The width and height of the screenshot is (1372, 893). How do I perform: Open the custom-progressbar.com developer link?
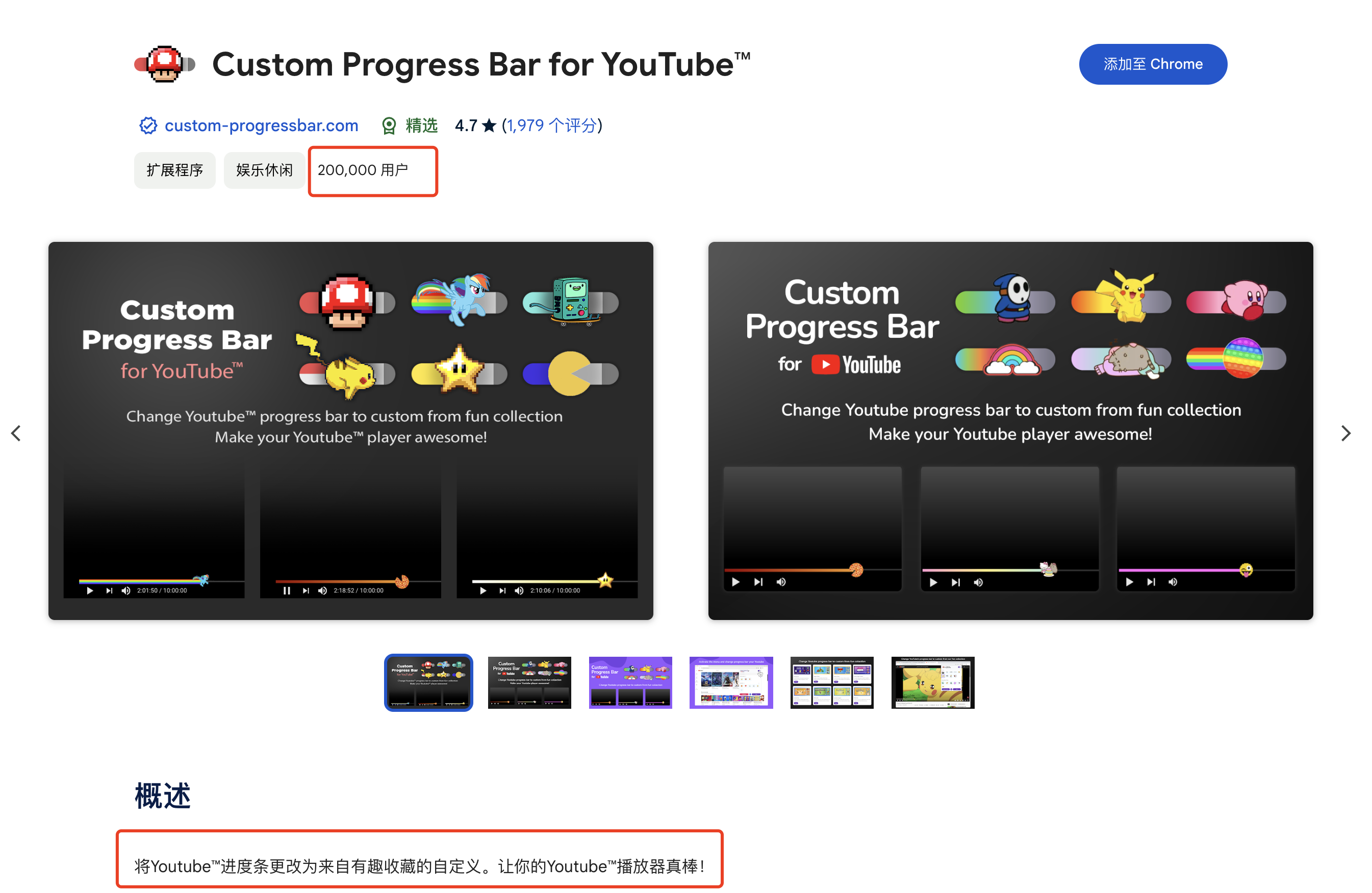point(261,125)
